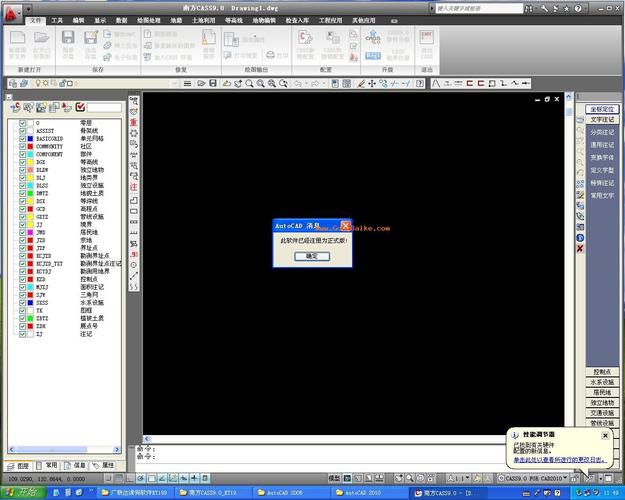Uncheck the ASSIST layer checkbox
Screen dimensions: 625x500
coord(22,131)
